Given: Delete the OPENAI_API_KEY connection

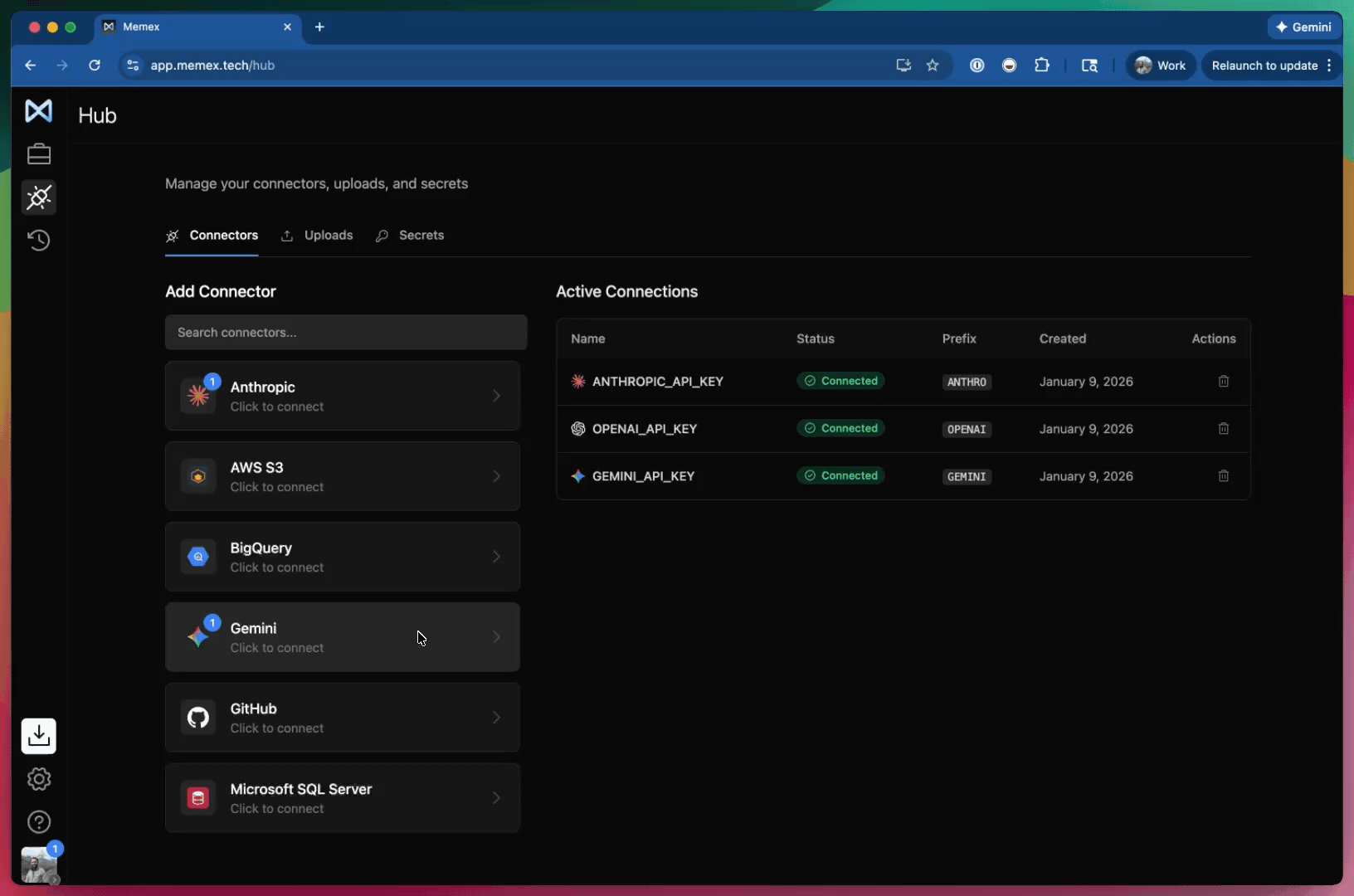Looking at the screenshot, I should [x=1223, y=429].
